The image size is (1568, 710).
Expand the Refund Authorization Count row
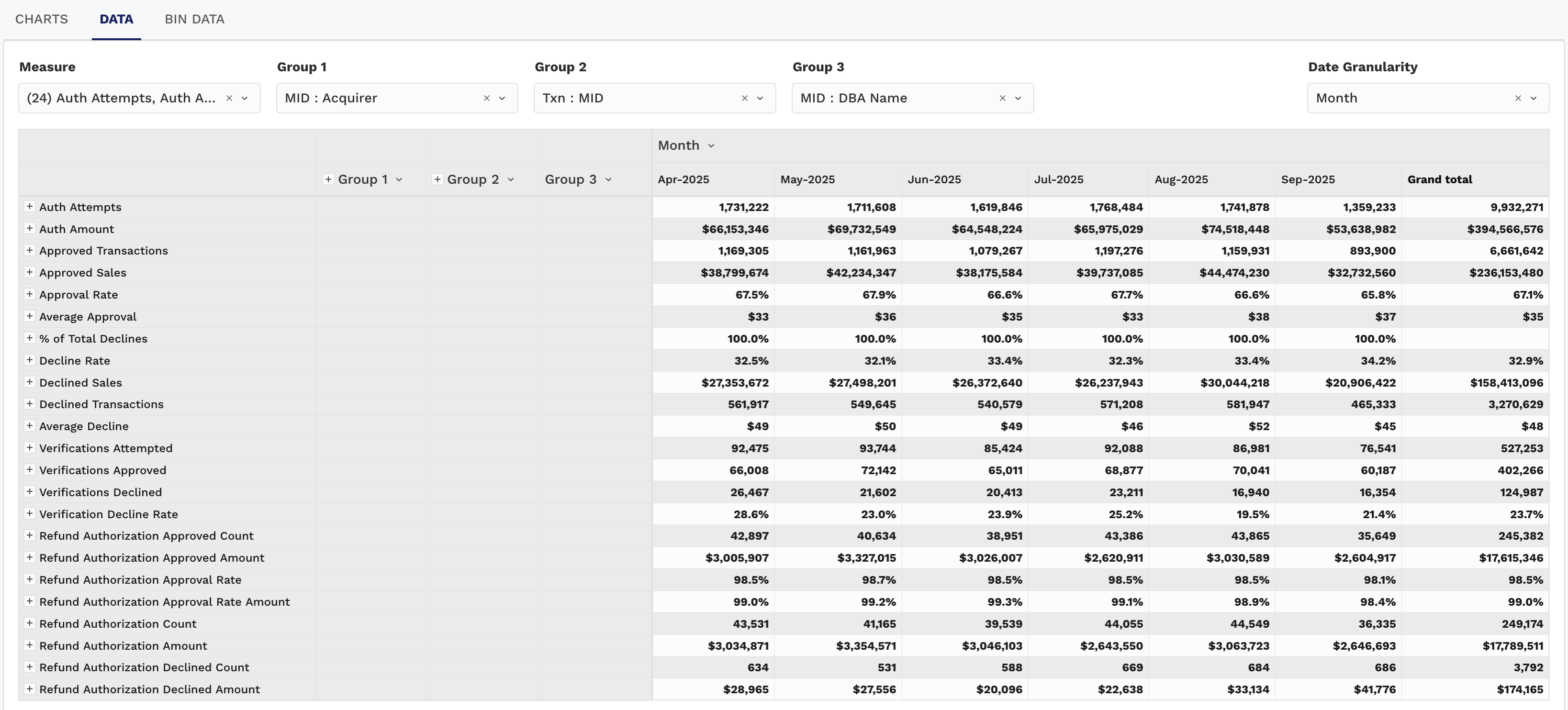pos(29,623)
